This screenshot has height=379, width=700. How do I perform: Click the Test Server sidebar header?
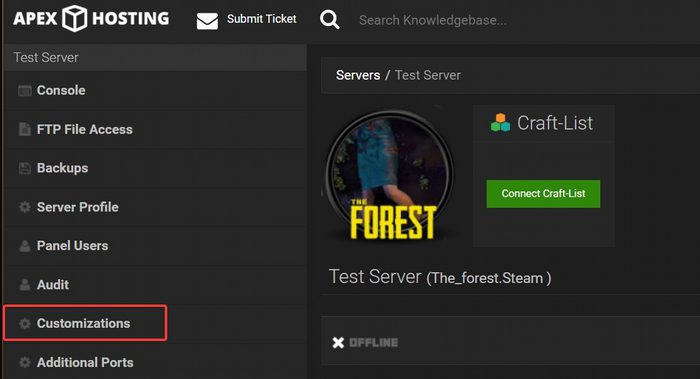point(155,58)
